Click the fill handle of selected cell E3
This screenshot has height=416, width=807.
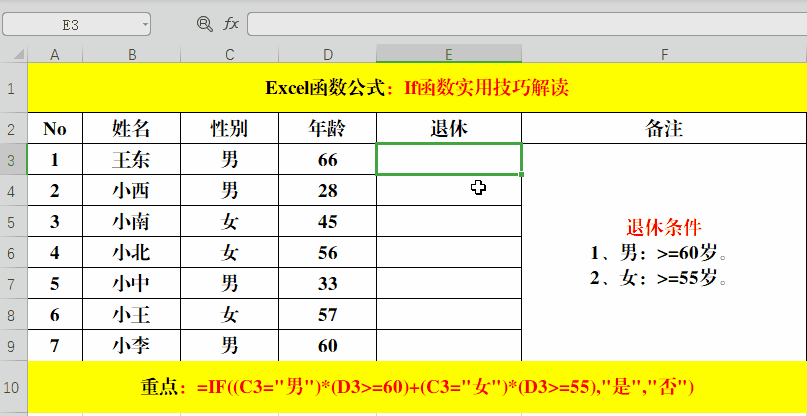click(521, 175)
